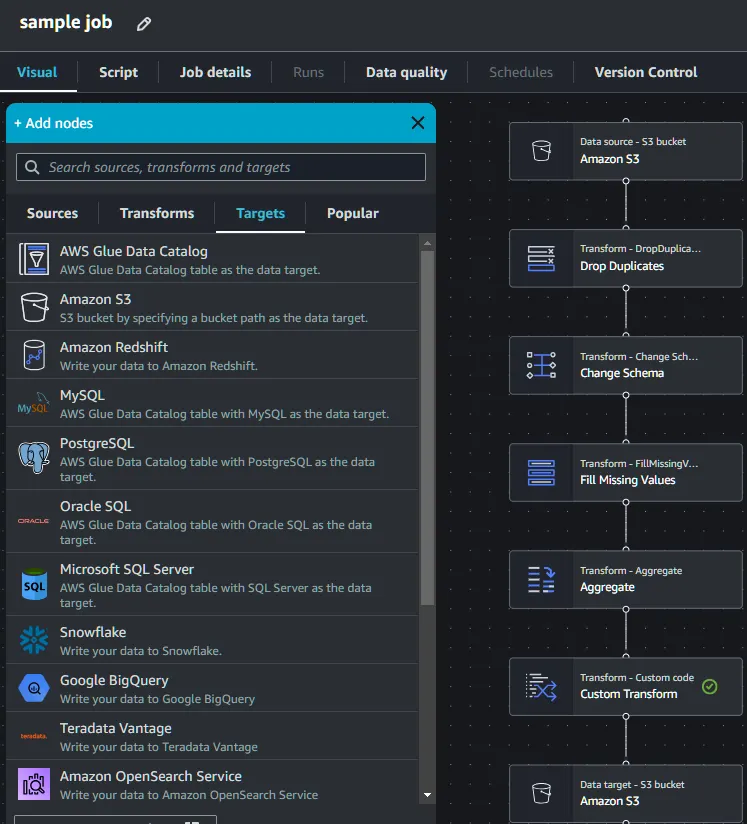Open the Job details tab
The width and height of the screenshot is (747, 824).
click(215, 72)
